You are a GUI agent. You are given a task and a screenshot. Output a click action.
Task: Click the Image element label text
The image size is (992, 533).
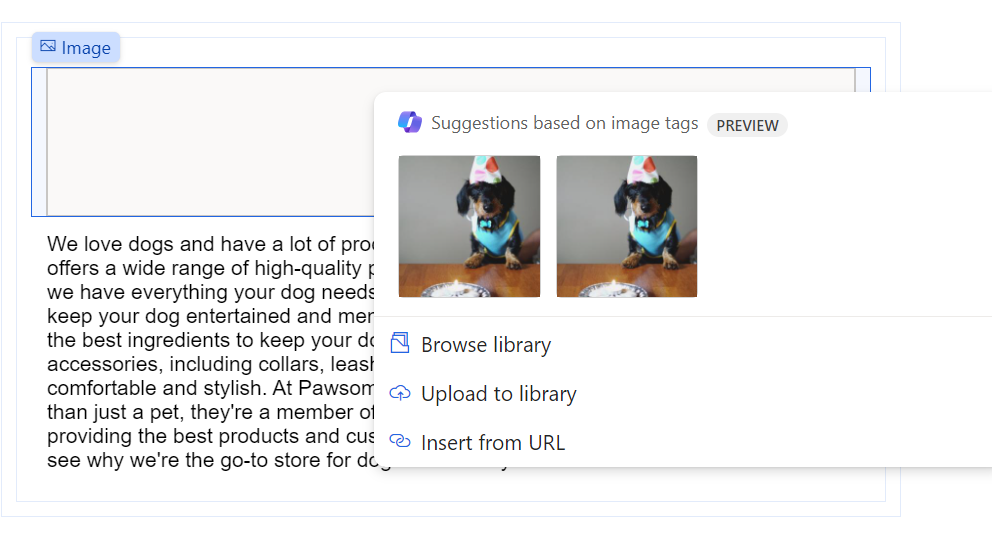tap(86, 48)
